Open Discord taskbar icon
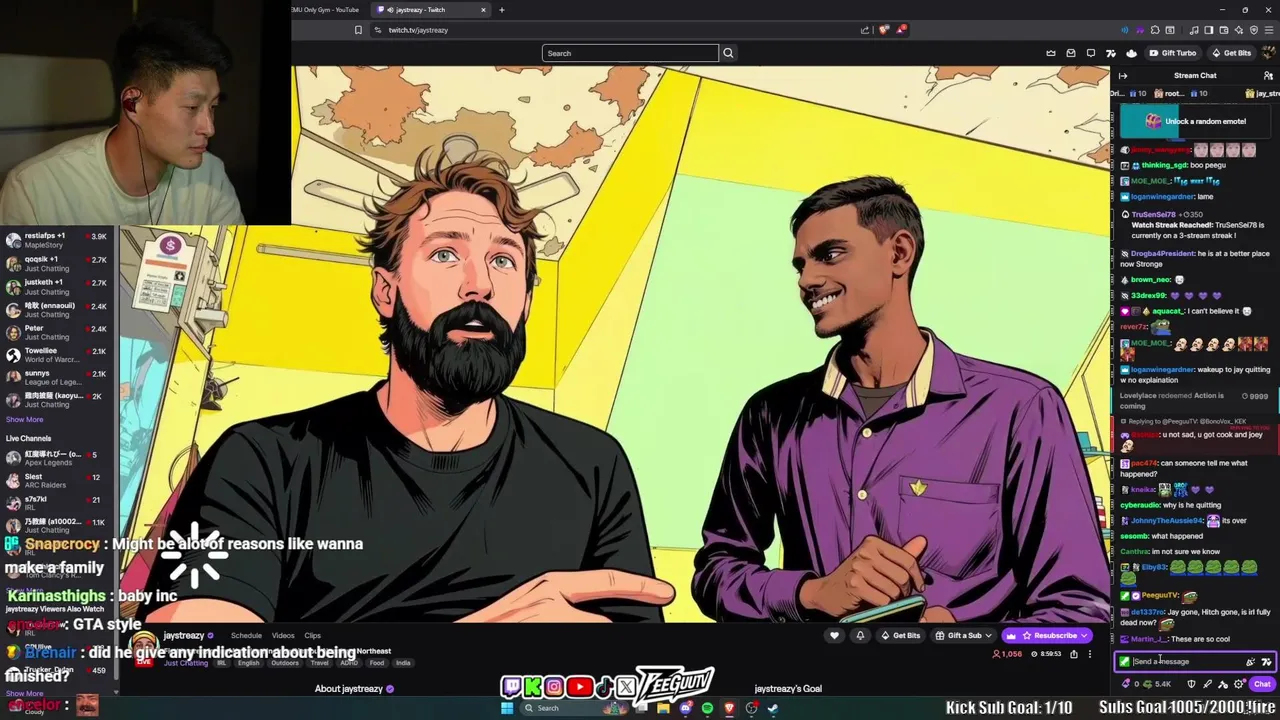 pos(686,708)
